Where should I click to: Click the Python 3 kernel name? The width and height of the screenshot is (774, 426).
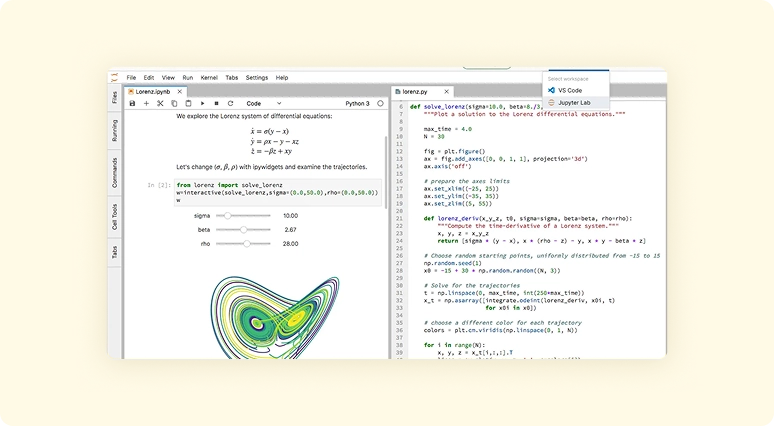(357, 103)
